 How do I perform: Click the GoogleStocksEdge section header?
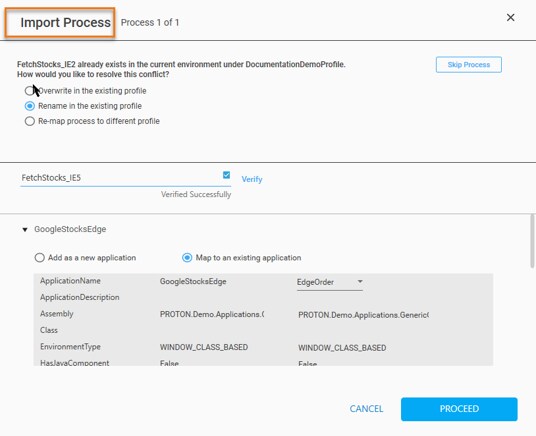70,229
